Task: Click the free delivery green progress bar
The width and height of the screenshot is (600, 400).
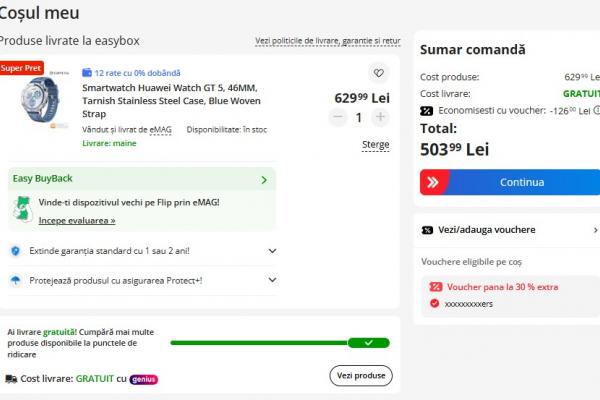Action: (280, 343)
